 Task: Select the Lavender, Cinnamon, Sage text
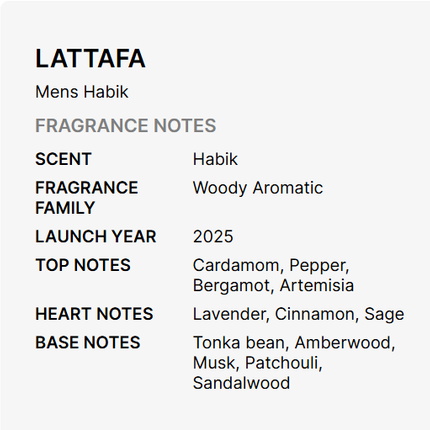coord(299,314)
